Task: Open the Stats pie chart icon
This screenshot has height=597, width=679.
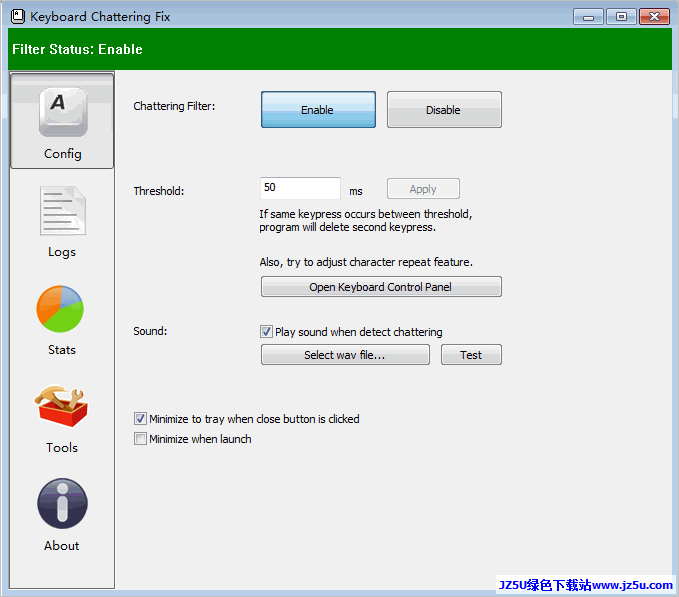Action: tap(60, 309)
